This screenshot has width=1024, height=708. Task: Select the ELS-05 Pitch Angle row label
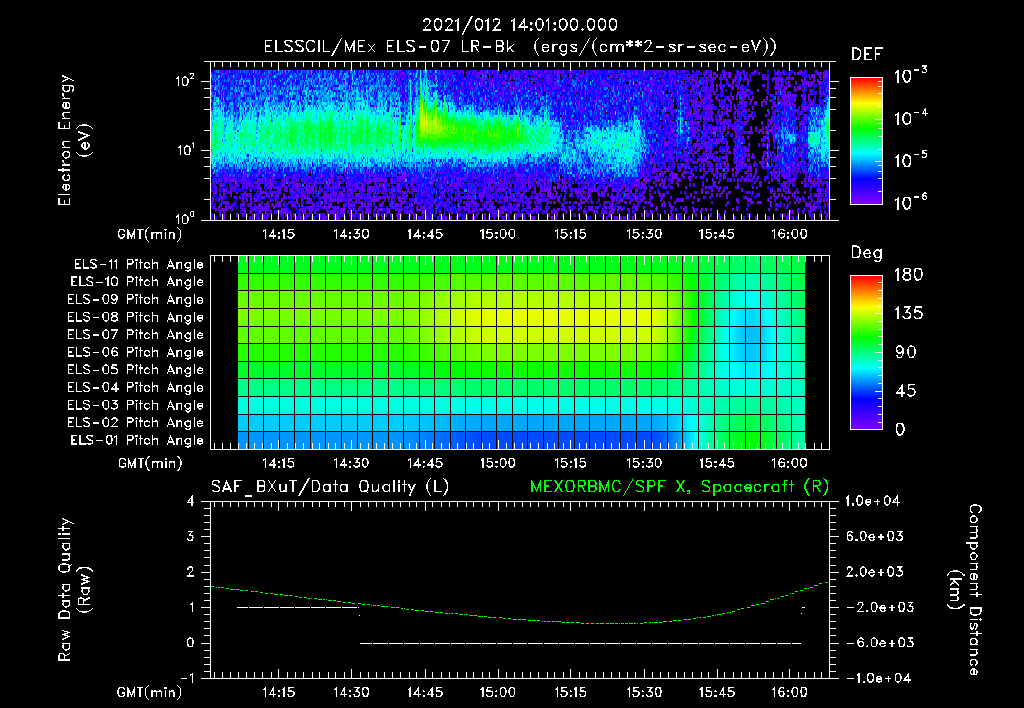coord(135,370)
